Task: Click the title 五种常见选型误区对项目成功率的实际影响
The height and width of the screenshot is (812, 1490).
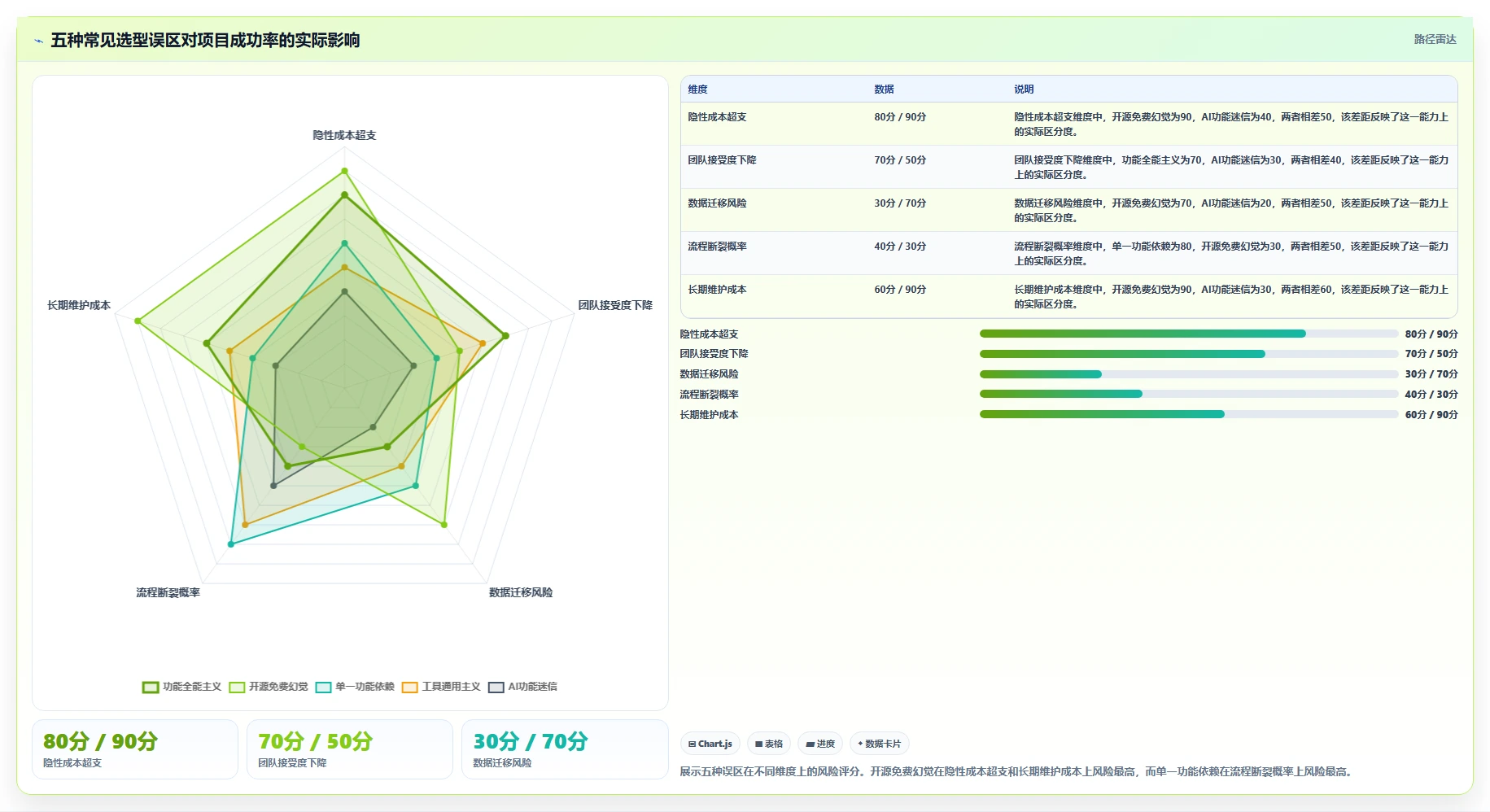Action: tap(205, 40)
